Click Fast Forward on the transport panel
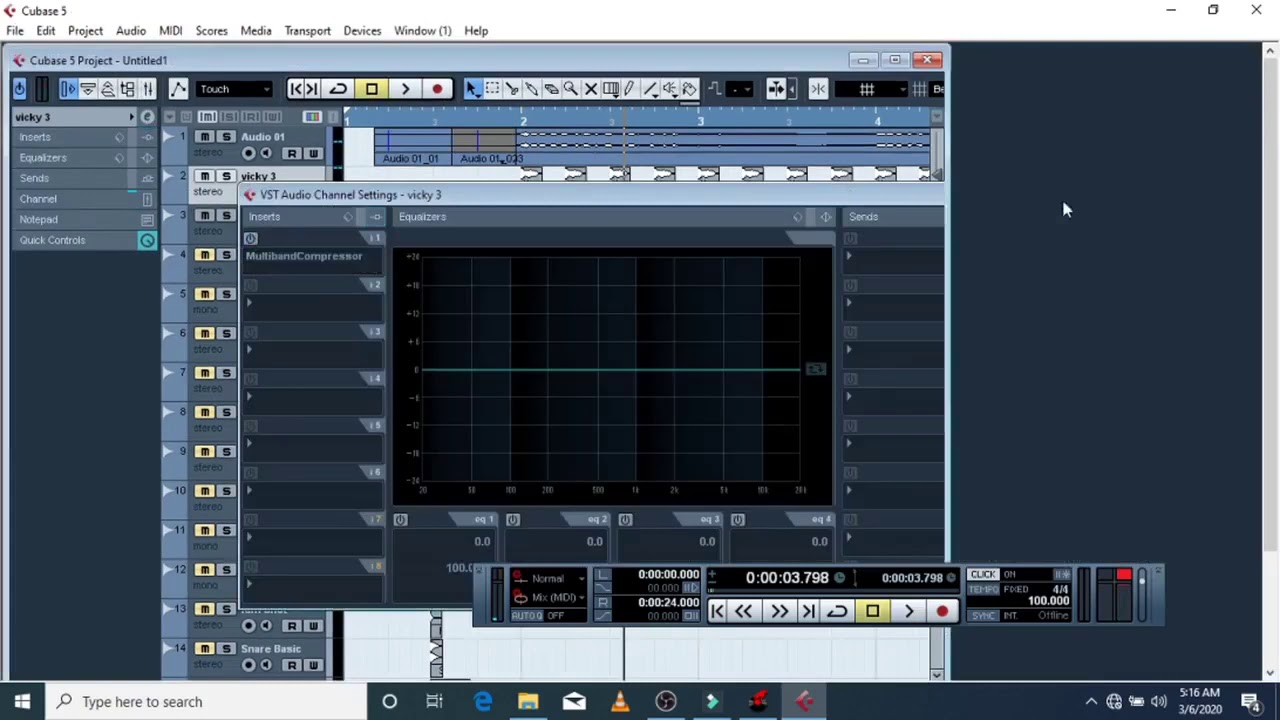 pos(779,611)
